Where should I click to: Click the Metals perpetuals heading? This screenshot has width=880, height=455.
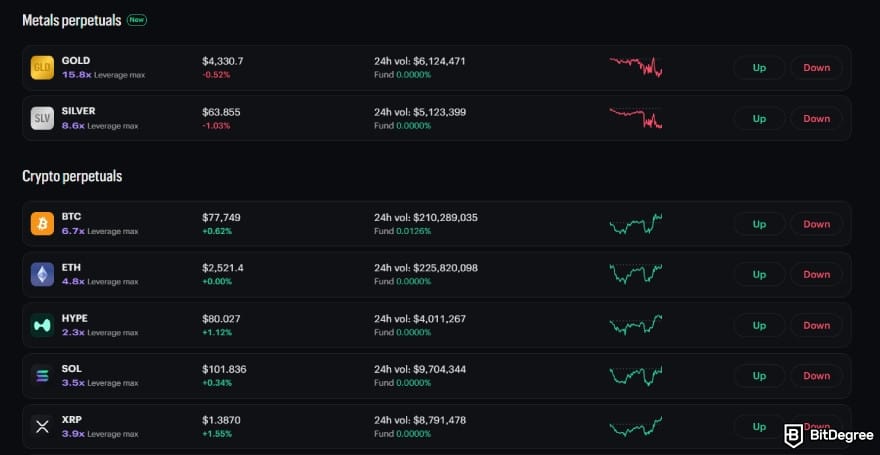click(72, 20)
